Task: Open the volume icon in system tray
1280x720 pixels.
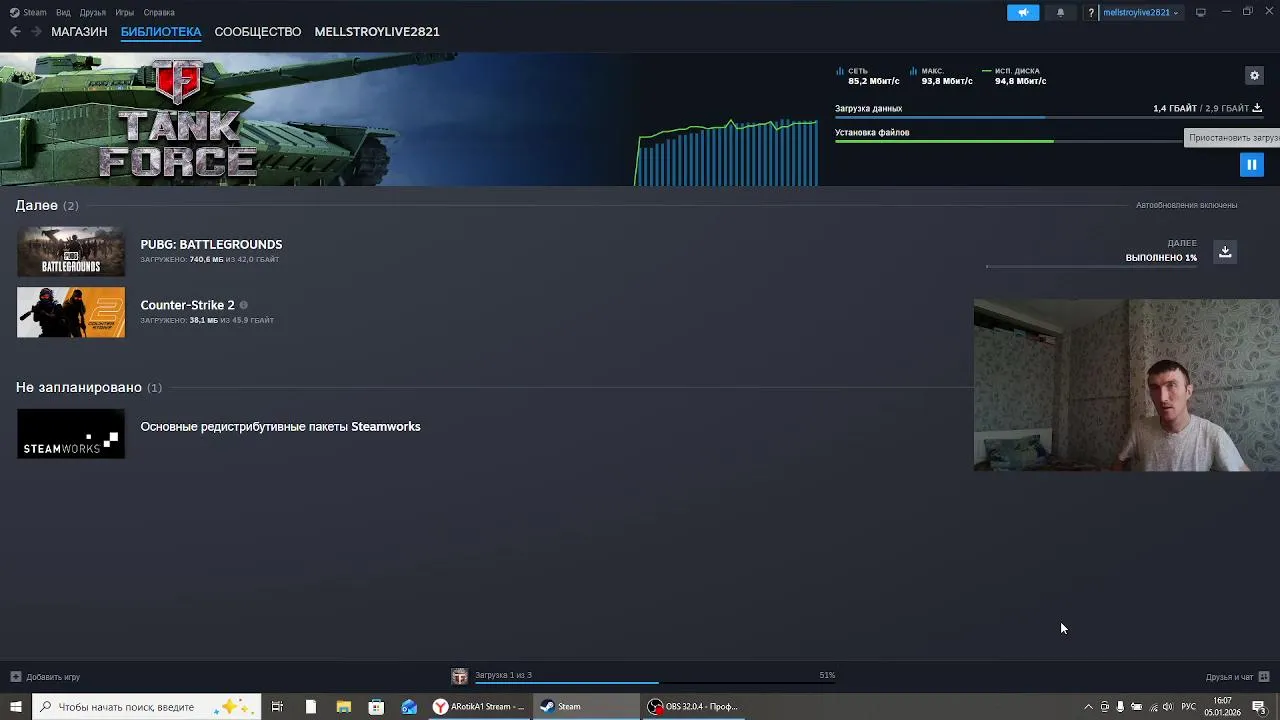Action: pyautogui.click(x=1167, y=707)
